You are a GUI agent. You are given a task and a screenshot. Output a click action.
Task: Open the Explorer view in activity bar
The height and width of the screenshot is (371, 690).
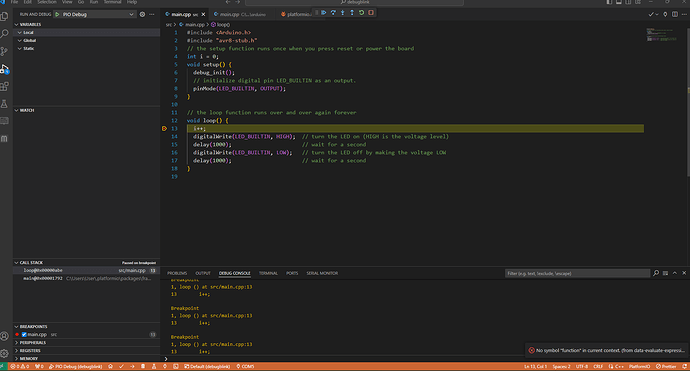pos(4,17)
